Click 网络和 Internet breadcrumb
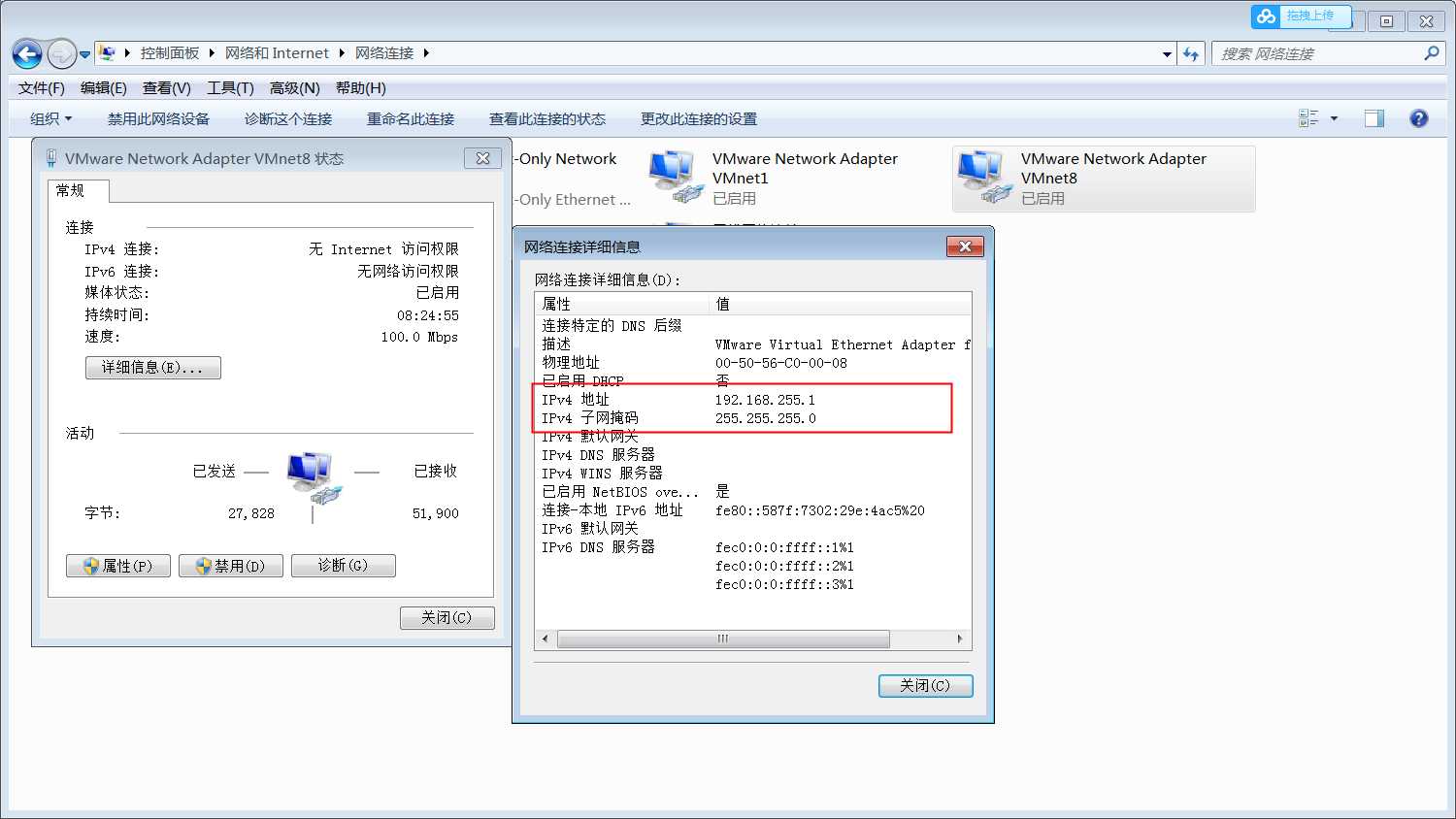The height and width of the screenshot is (819, 1456). click(277, 53)
